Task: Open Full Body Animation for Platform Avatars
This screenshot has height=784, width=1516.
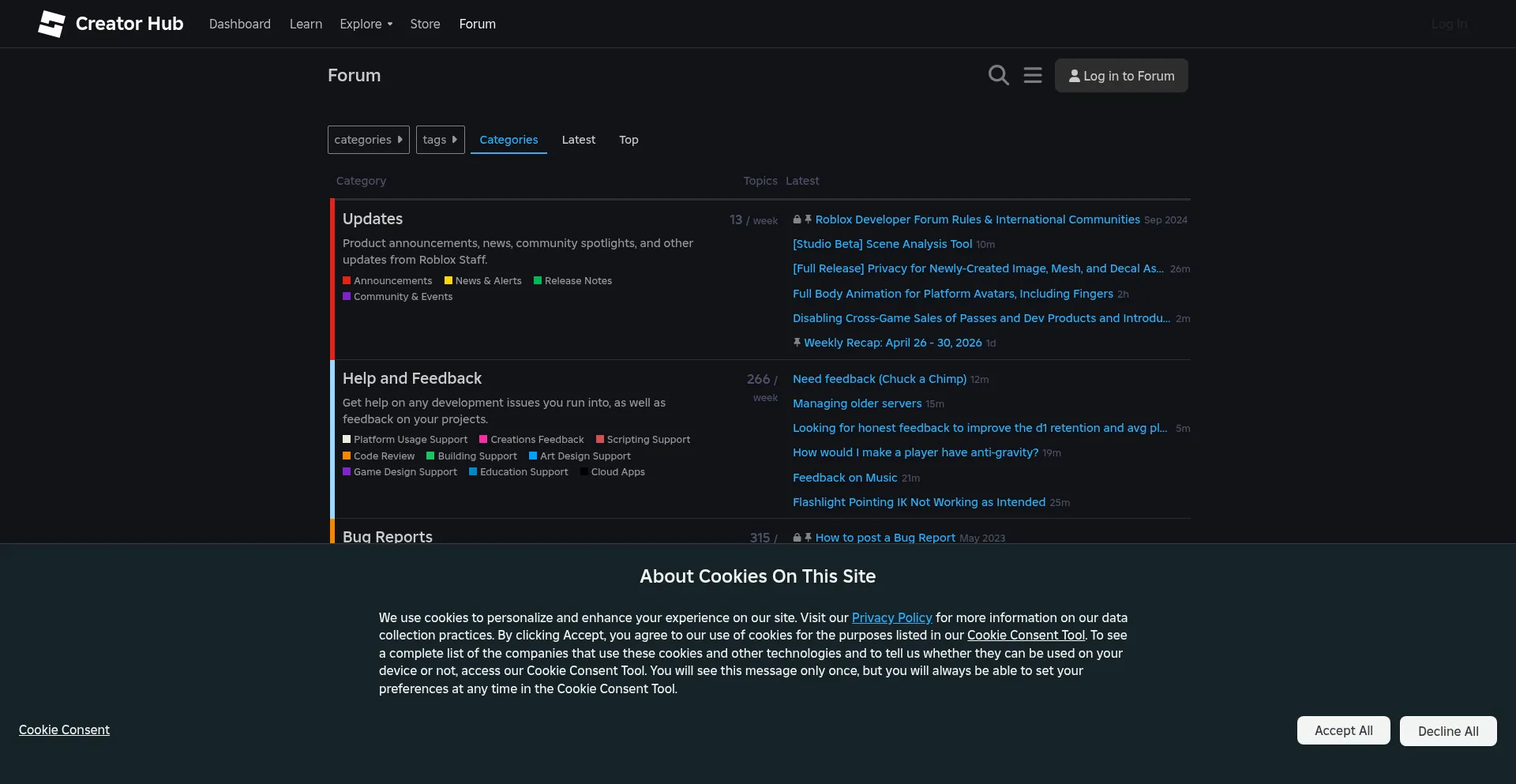Action: click(953, 294)
